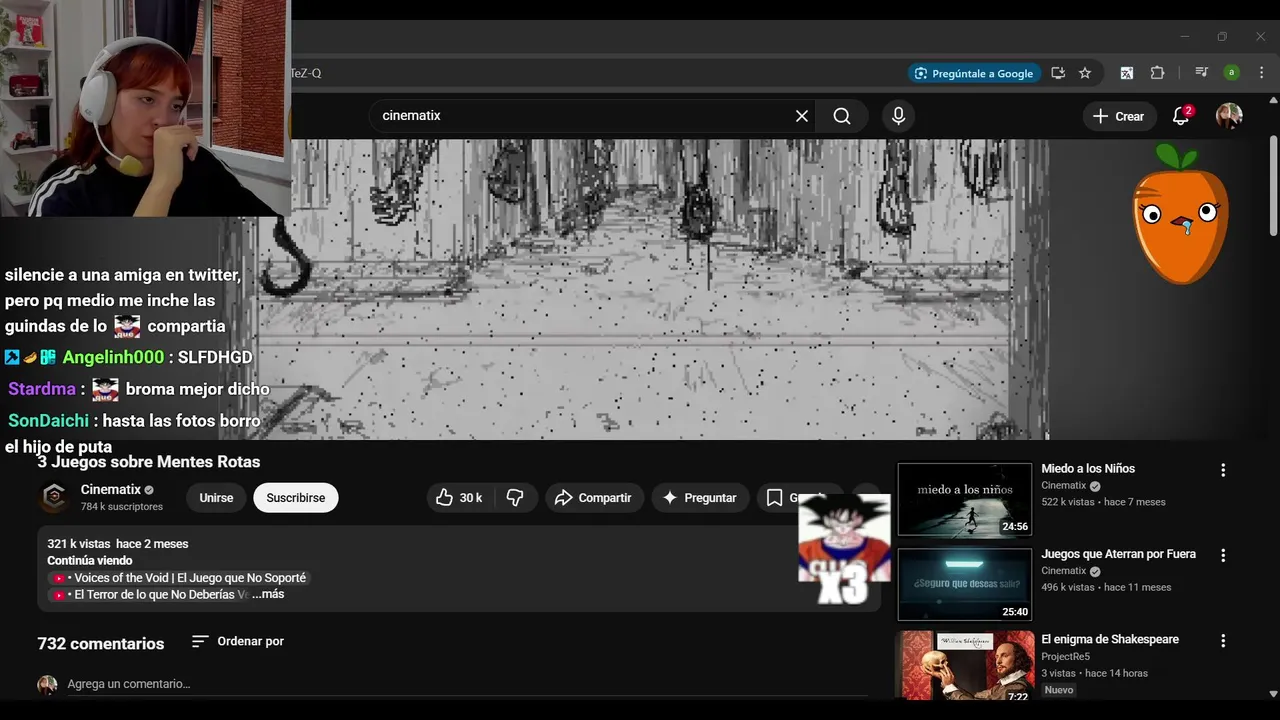Open the Cinematix channel avatar
The image size is (1280, 720).
pyautogui.click(x=54, y=497)
